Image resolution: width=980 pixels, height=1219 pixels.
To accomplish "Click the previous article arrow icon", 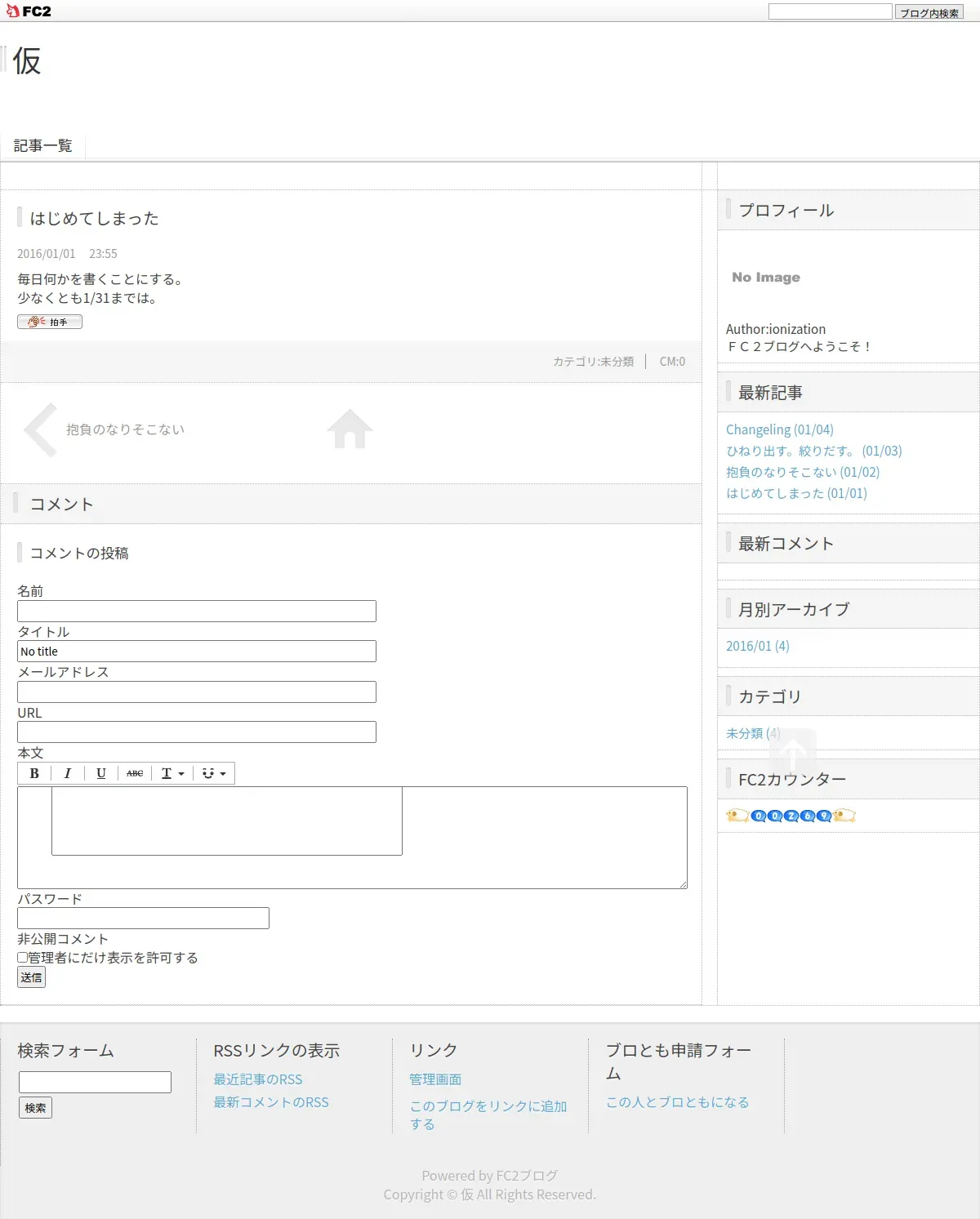I will click(40, 429).
